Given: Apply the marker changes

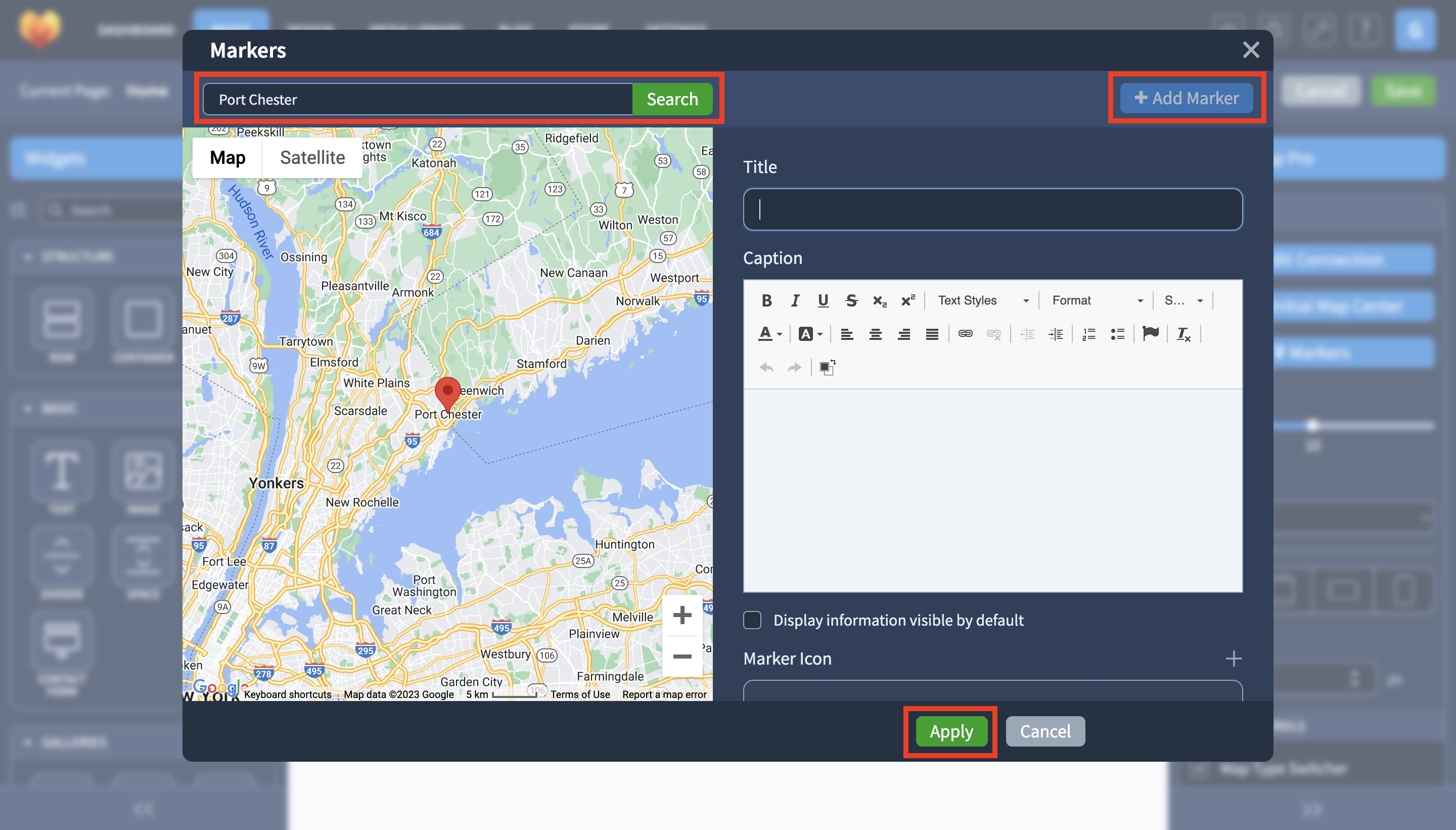Looking at the screenshot, I should (951, 731).
